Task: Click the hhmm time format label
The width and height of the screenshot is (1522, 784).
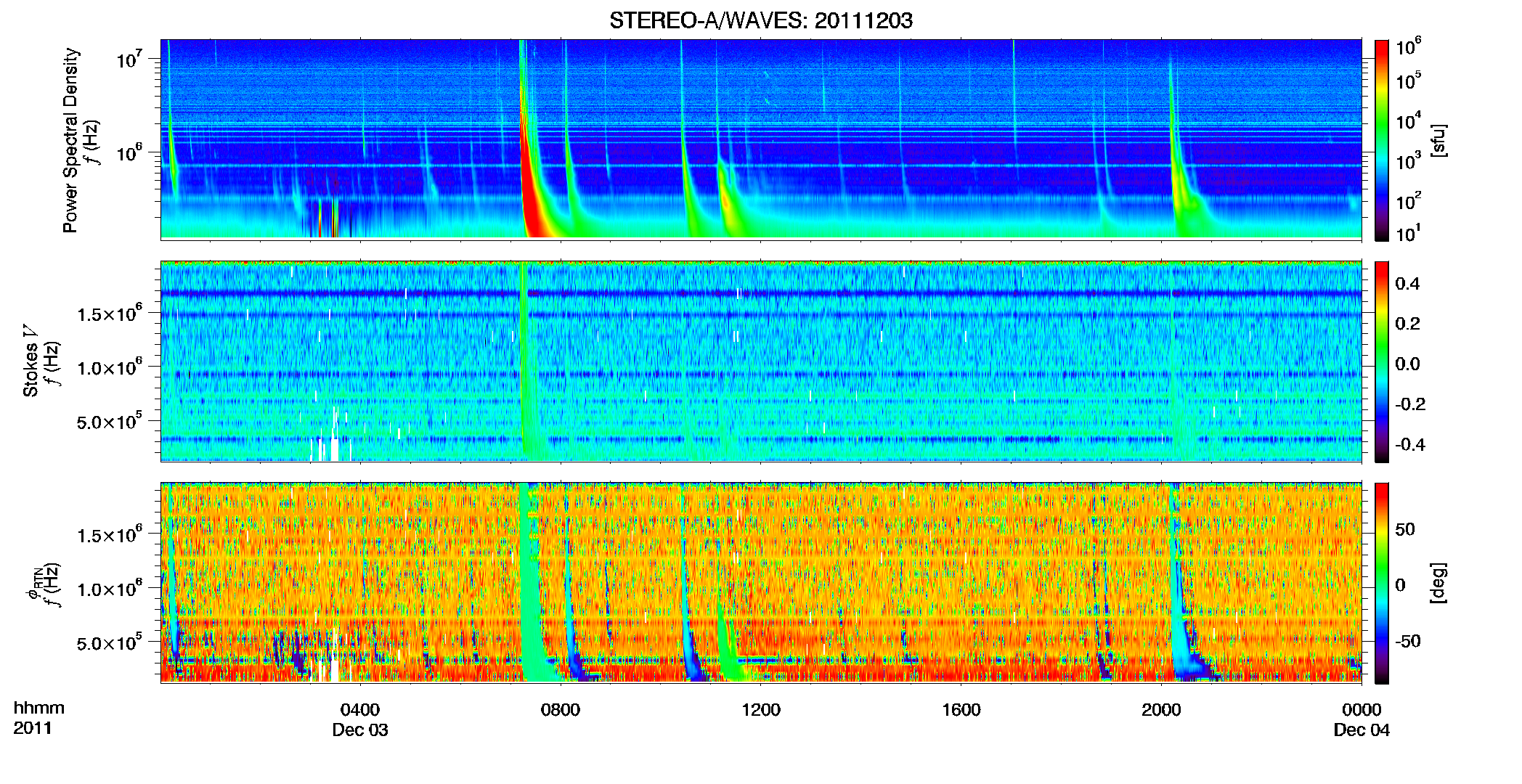Action: [39, 708]
